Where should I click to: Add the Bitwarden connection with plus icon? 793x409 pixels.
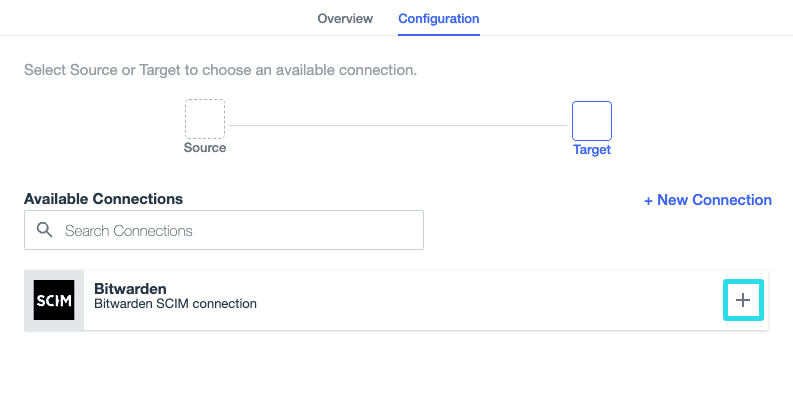[743, 300]
